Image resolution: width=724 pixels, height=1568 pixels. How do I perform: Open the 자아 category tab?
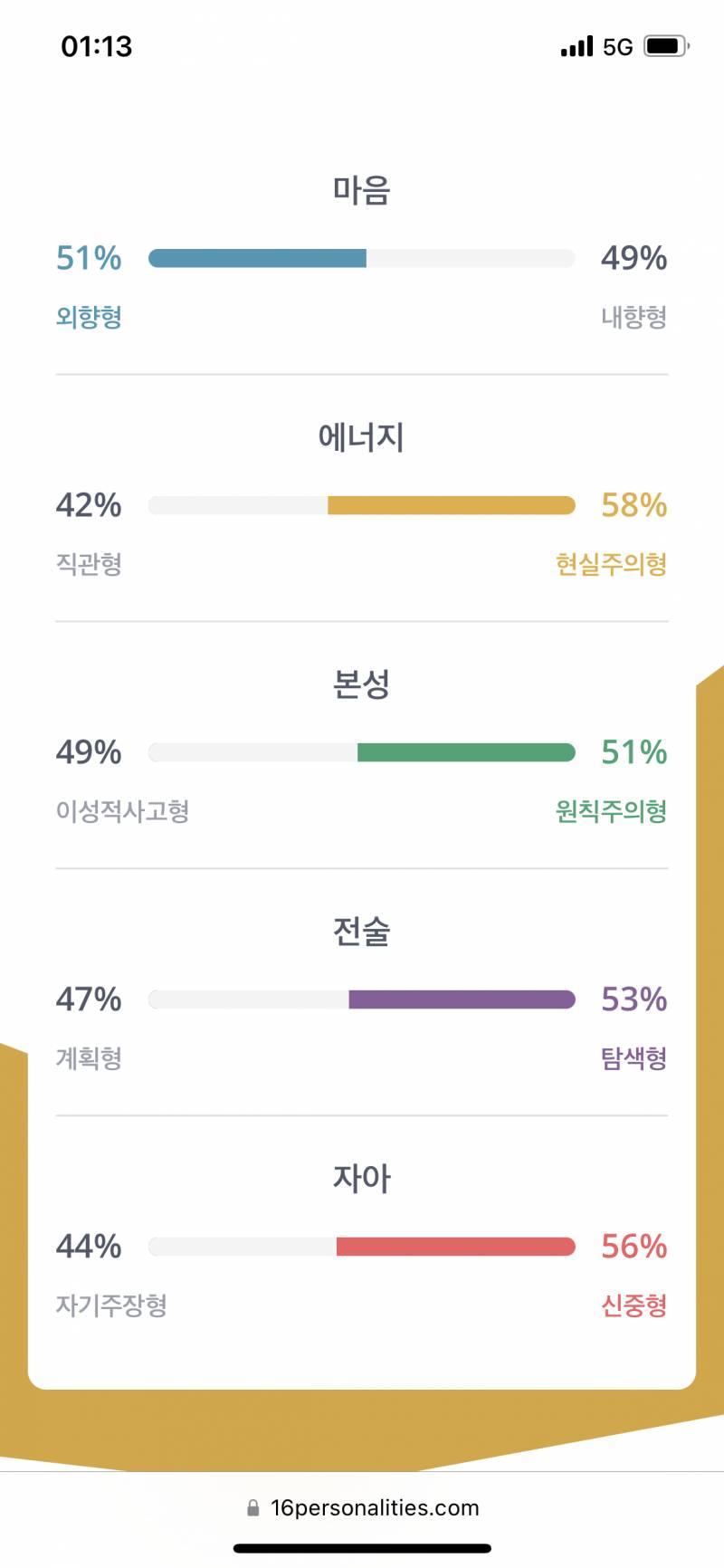click(x=362, y=1178)
